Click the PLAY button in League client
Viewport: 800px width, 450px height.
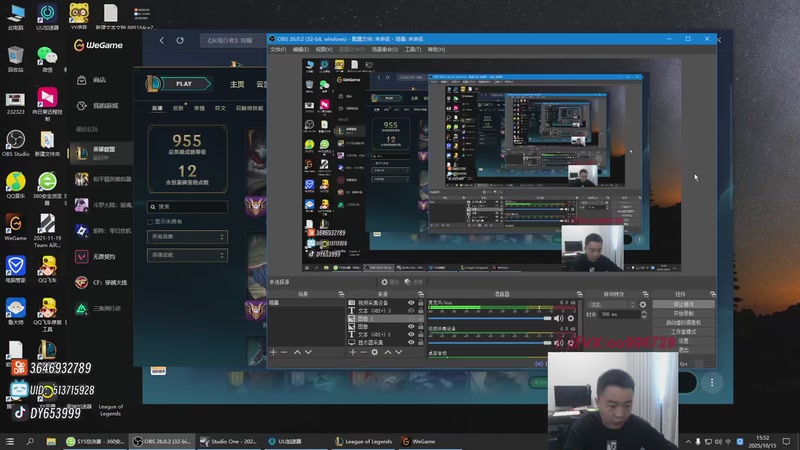[x=184, y=84]
